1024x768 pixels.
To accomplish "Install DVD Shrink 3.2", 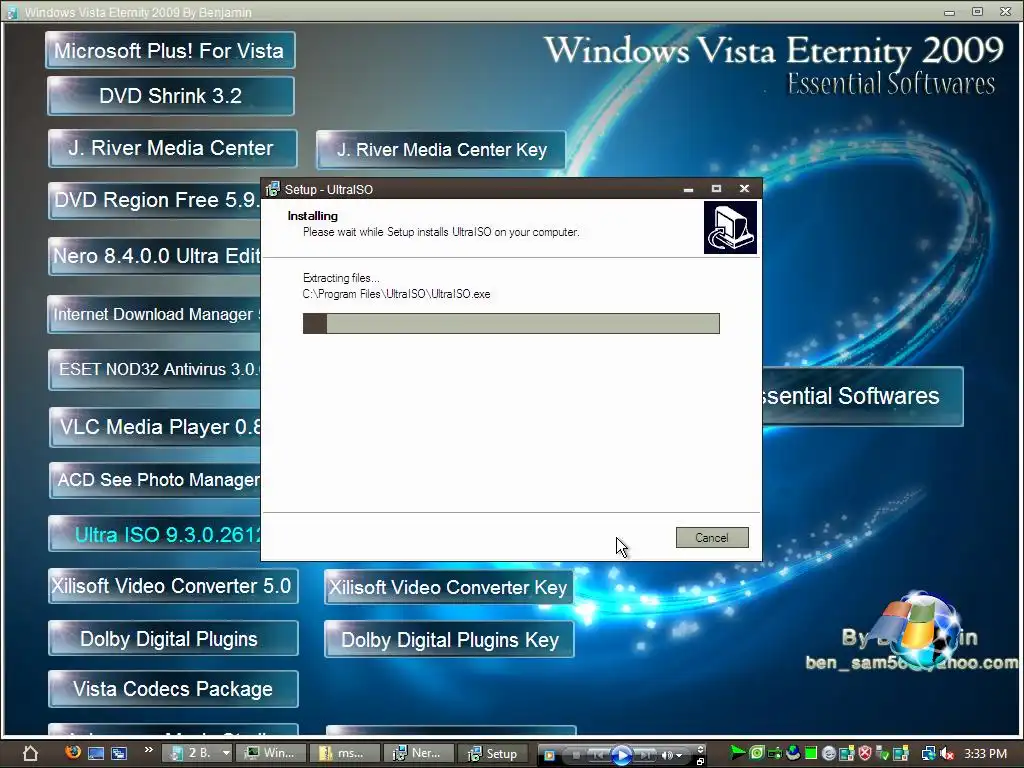I will 170,96.
